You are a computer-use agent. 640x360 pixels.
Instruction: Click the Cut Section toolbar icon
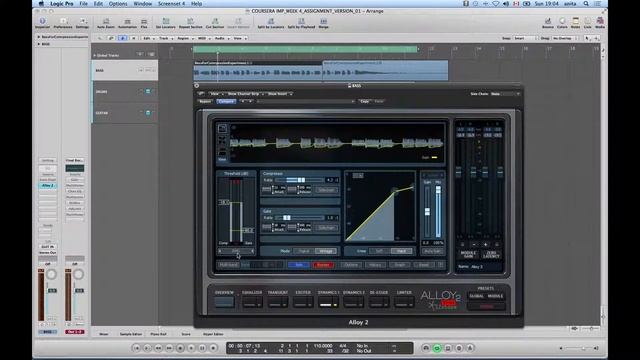(x=215, y=22)
